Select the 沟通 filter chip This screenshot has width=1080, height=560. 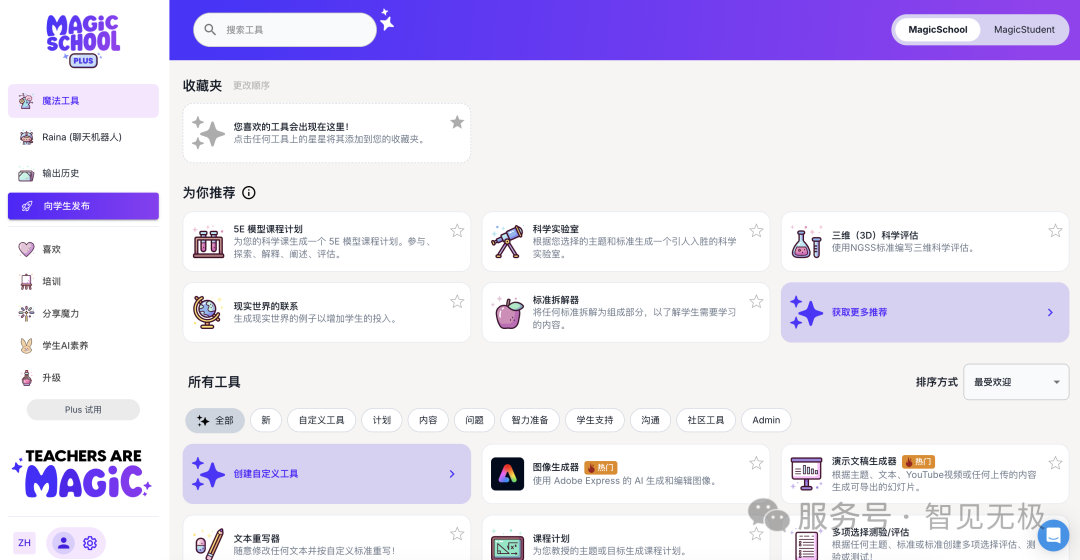click(x=650, y=420)
